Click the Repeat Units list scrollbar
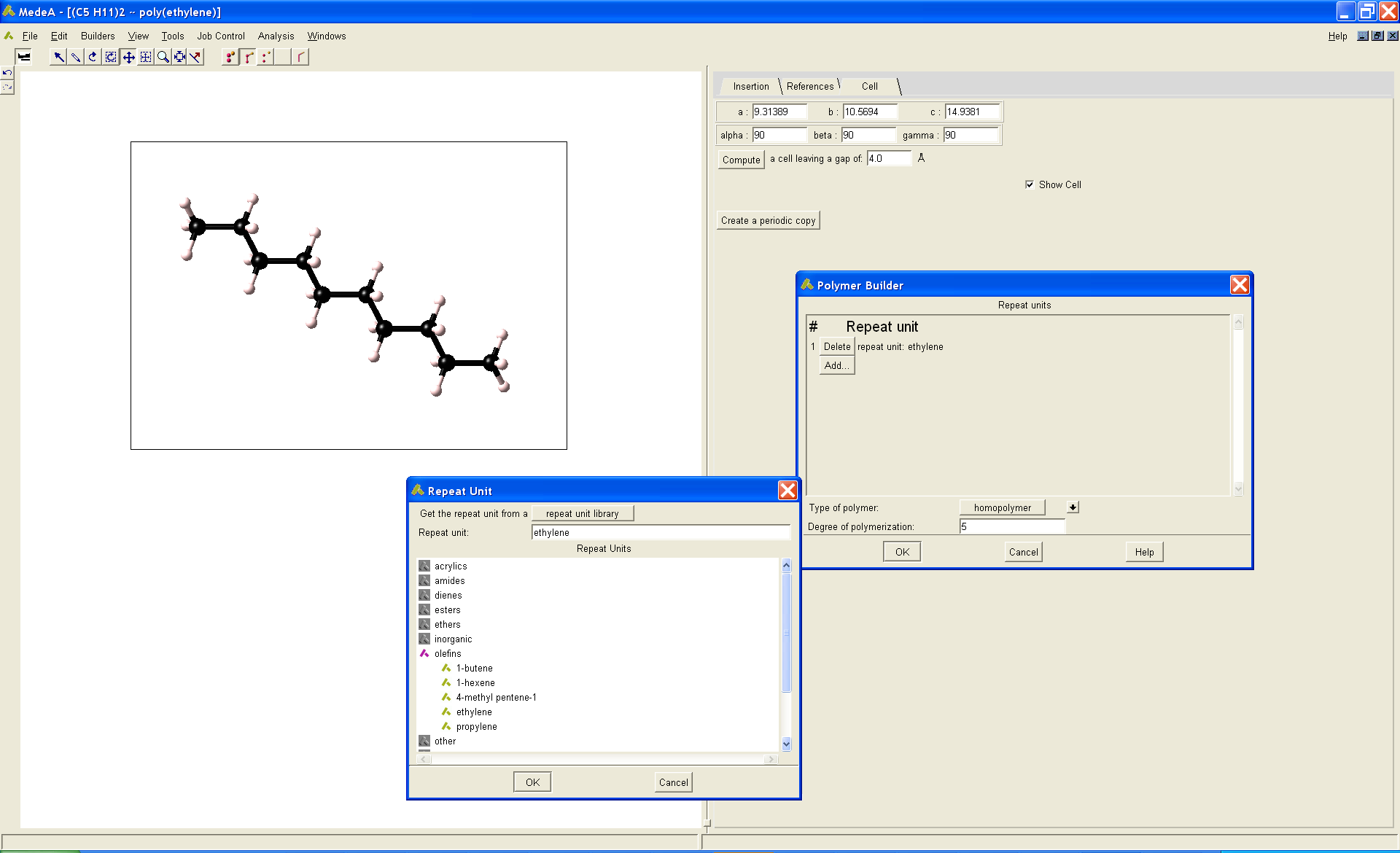The height and width of the screenshot is (853, 1400). click(786, 631)
